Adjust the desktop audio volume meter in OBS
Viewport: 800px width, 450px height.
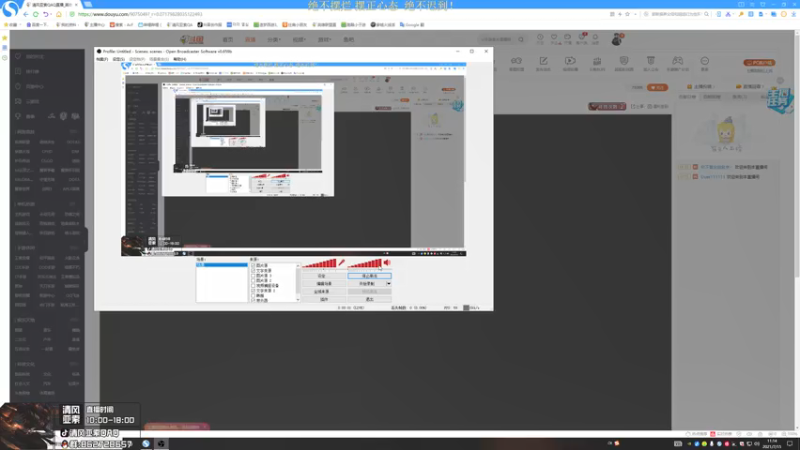(x=364, y=263)
